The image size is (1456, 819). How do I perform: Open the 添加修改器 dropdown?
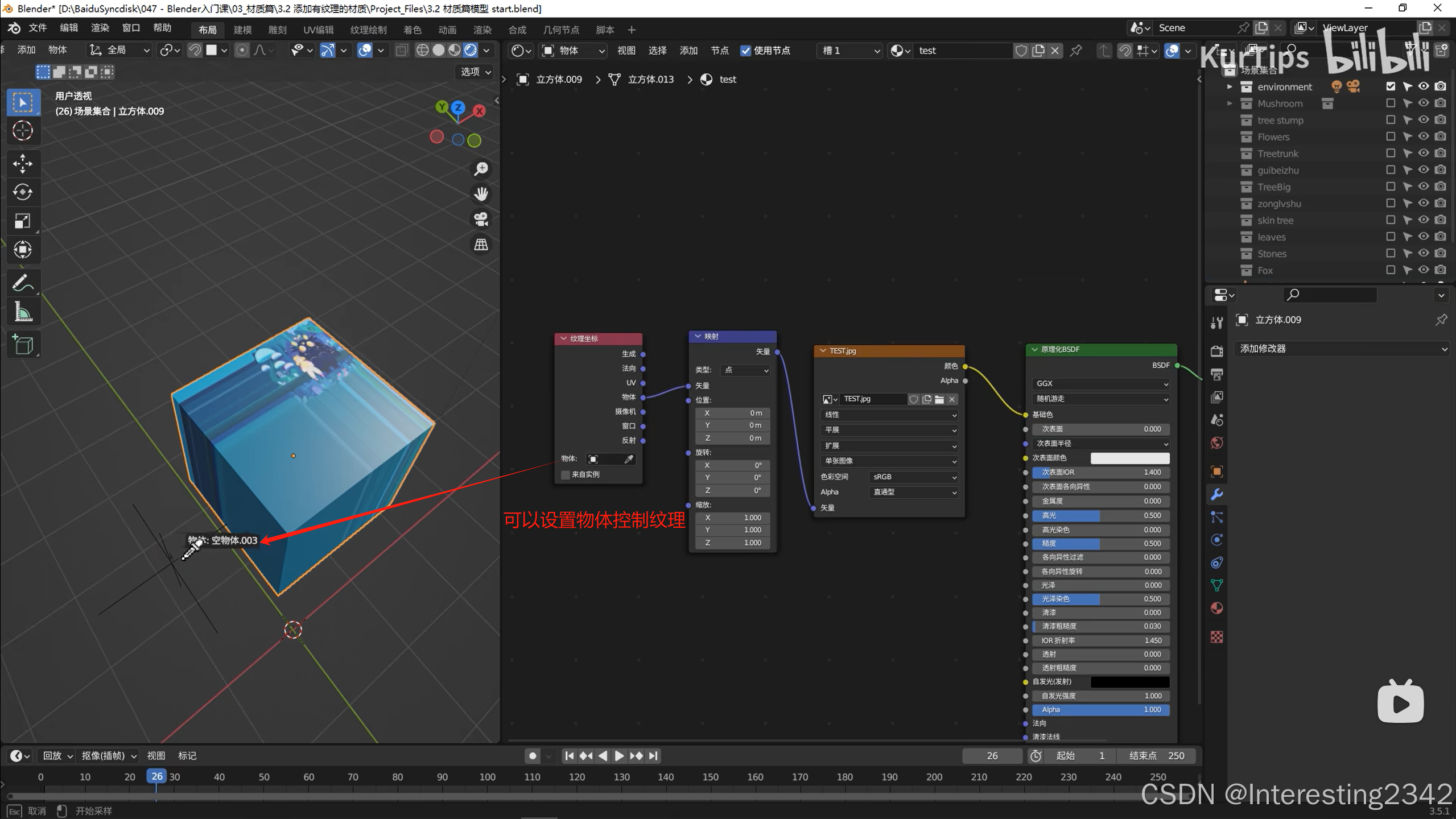(1343, 349)
